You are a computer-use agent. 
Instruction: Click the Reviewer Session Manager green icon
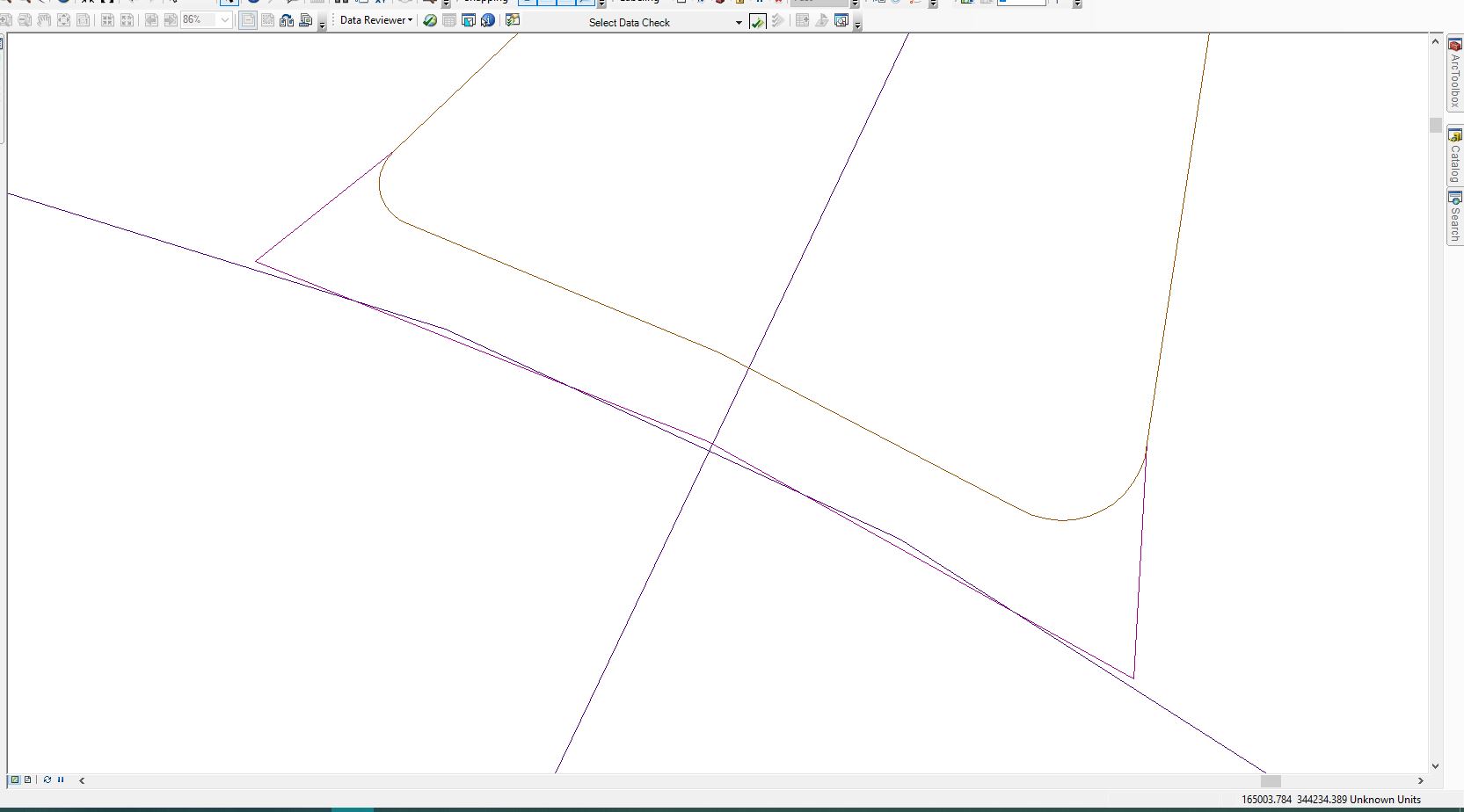(x=430, y=20)
